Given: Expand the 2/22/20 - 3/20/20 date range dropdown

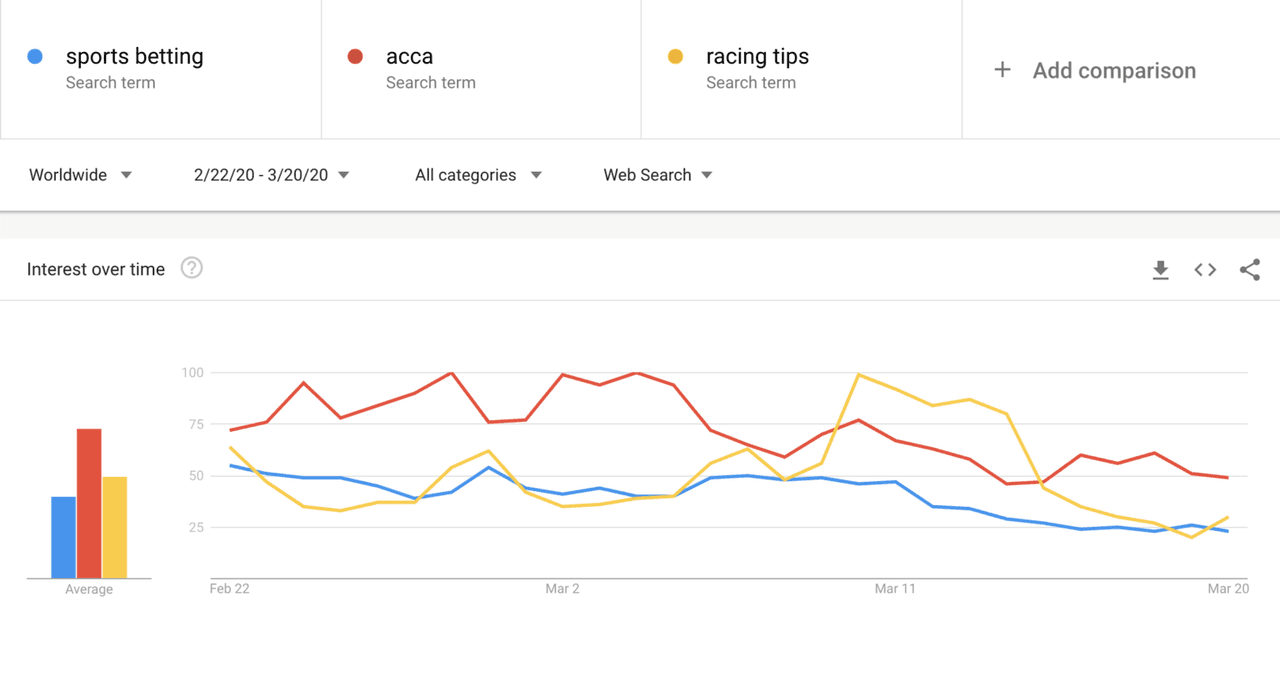Looking at the screenshot, I should pyautogui.click(x=272, y=175).
